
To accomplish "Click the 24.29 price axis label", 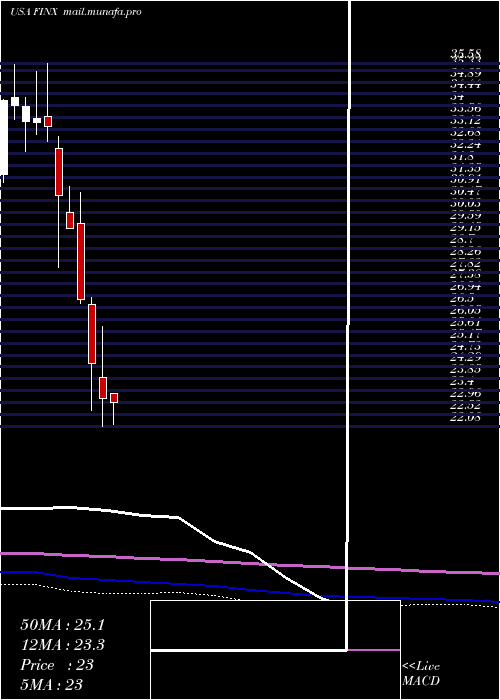I will point(465,358).
